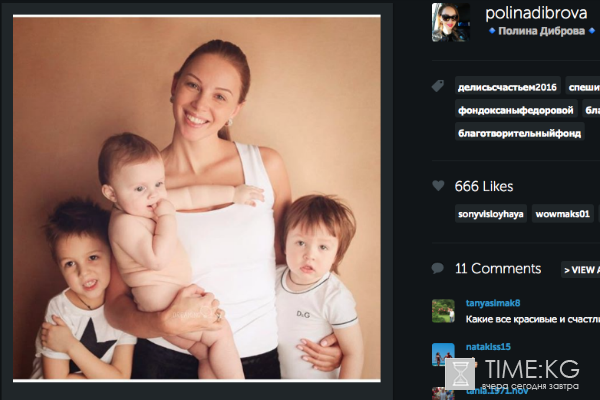
Task: Click the polinadibrova username
Action: tap(536, 13)
